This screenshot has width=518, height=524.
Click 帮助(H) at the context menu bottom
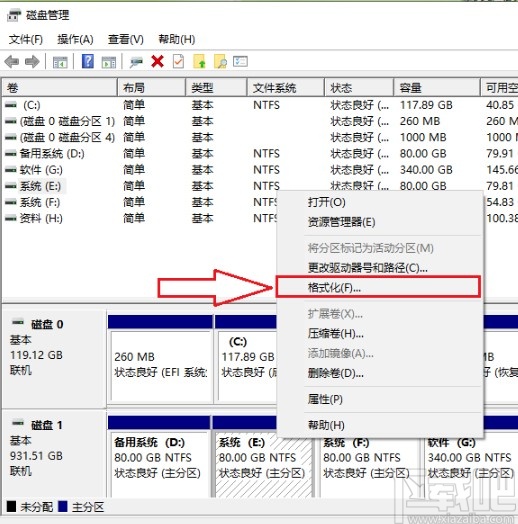click(x=380, y=425)
